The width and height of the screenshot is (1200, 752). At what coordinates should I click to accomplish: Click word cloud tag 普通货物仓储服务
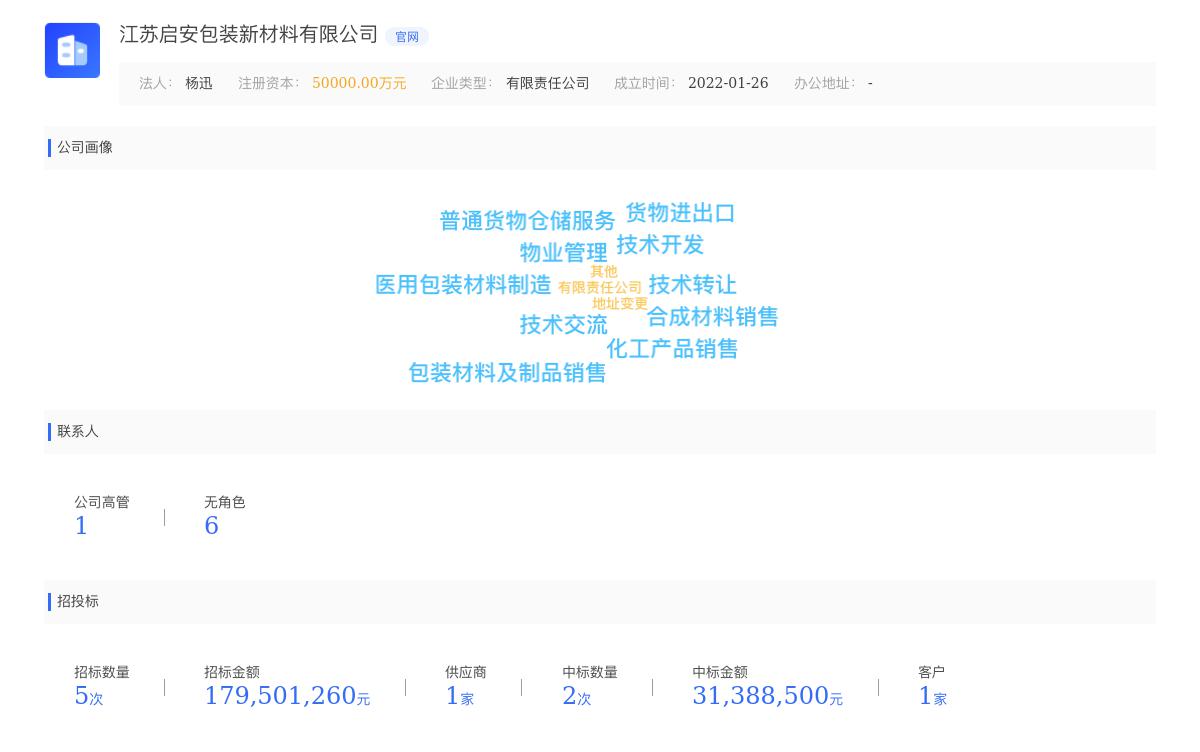(528, 221)
